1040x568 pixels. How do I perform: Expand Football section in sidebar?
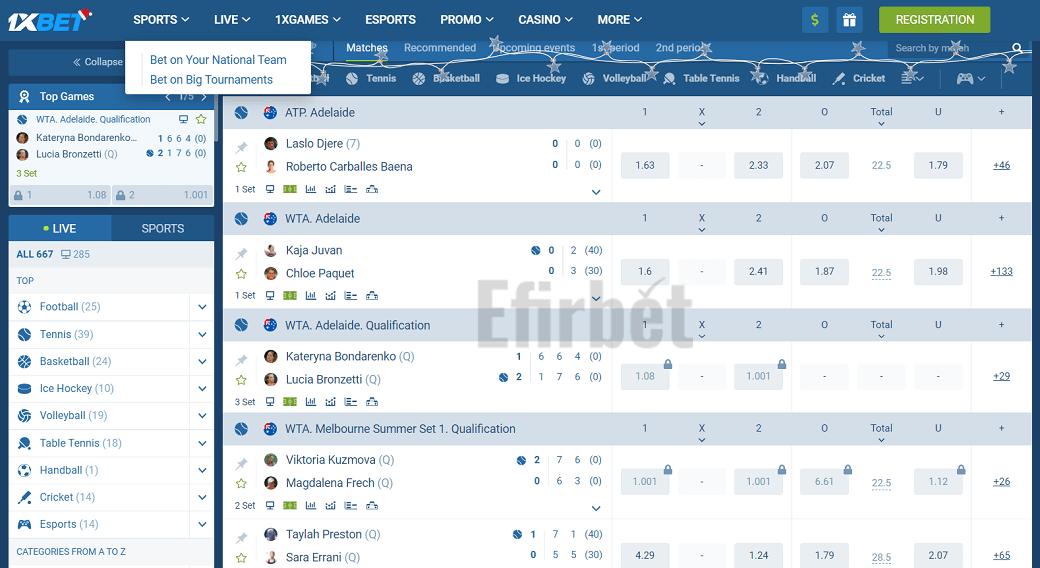[x=202, y=307]
